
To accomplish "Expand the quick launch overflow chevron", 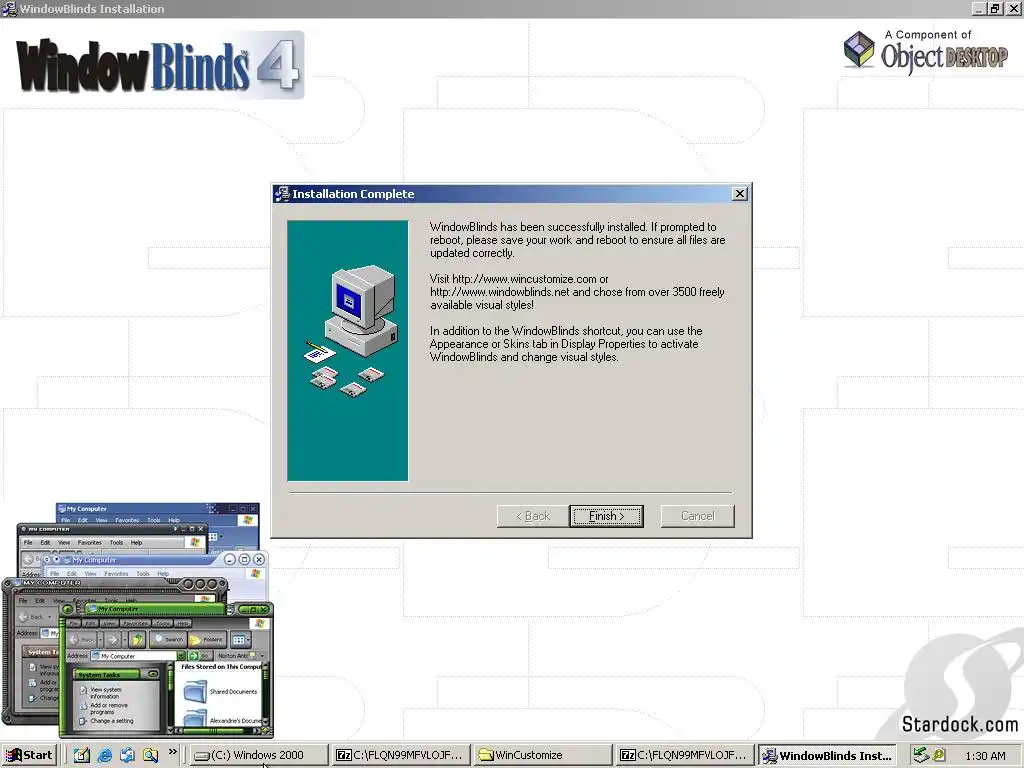I will tap(172, 752).
